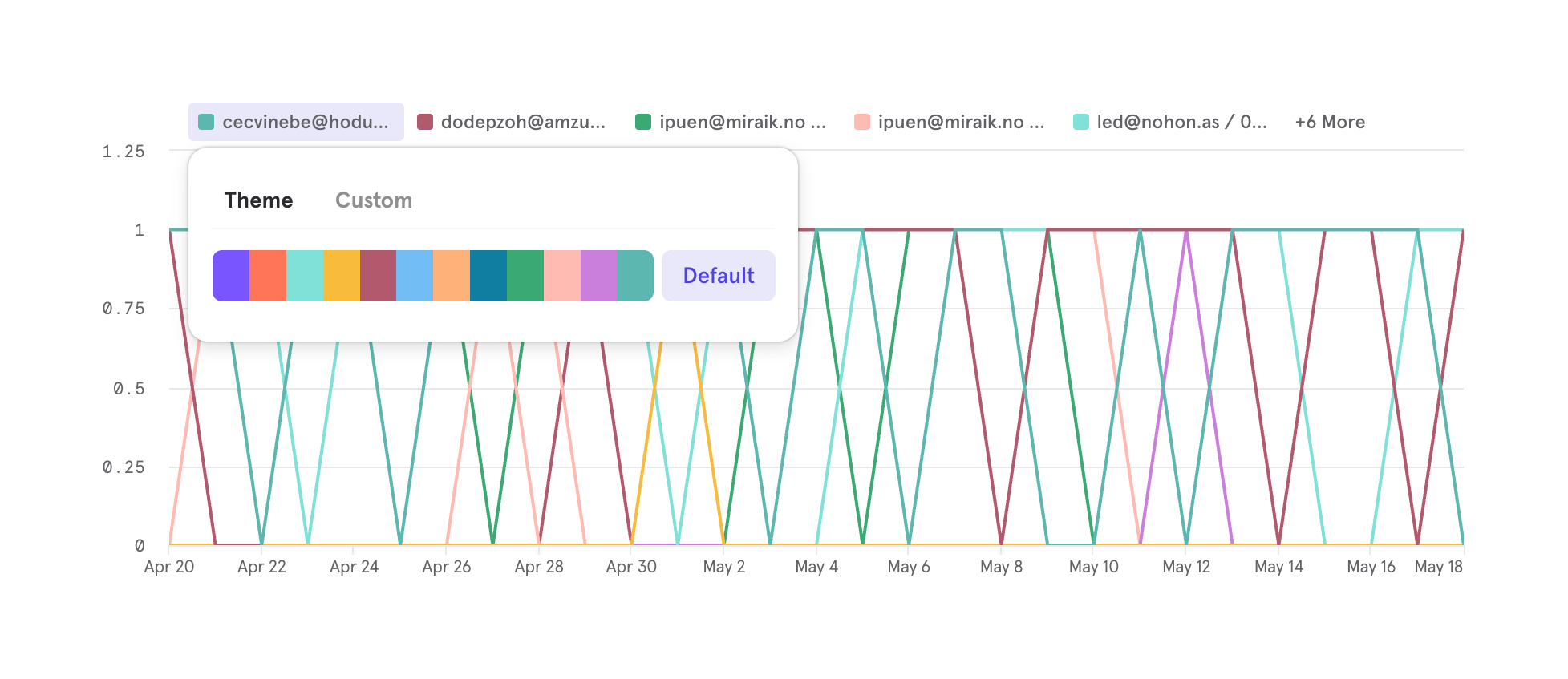This screenshot has width=1568, height=679.
Task: Select the green theme swatch
Action: (x=525, y=276)
